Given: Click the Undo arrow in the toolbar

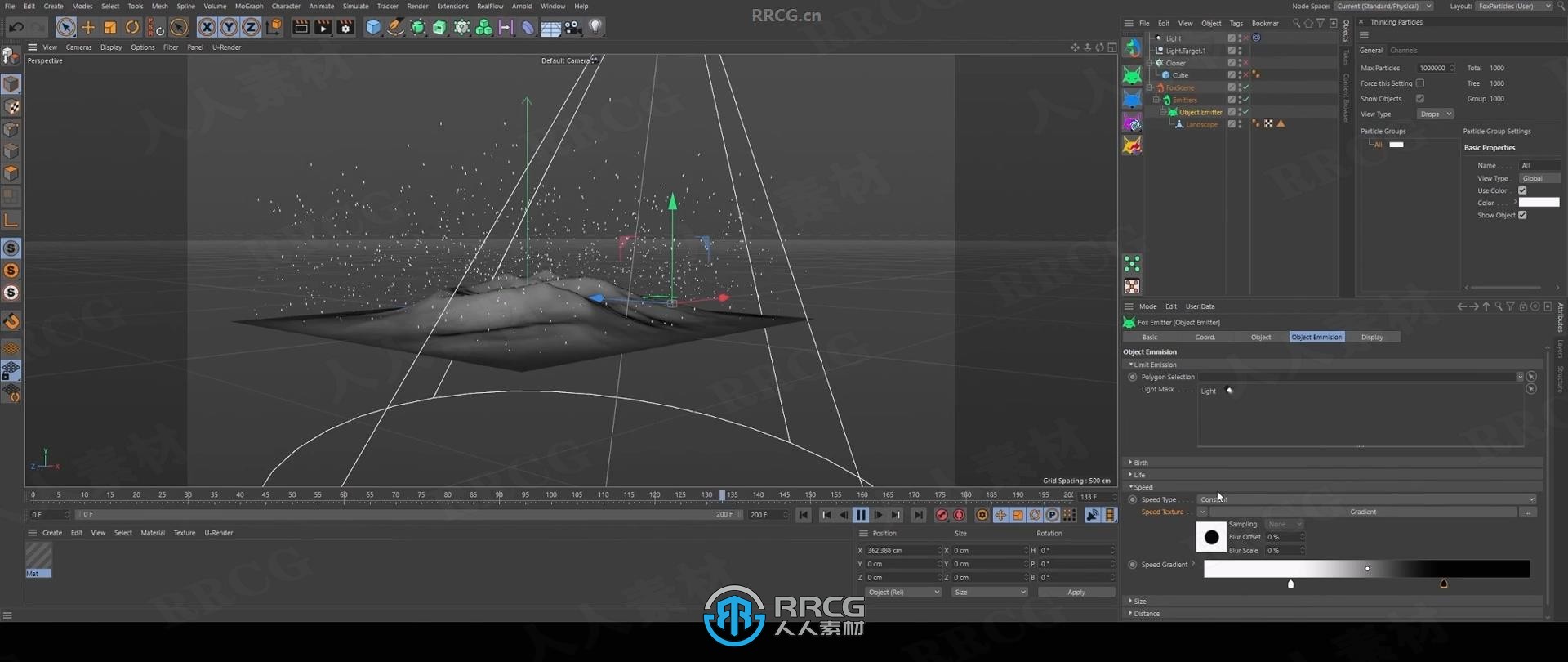Looking at the screenshot, I should (16, 27).
